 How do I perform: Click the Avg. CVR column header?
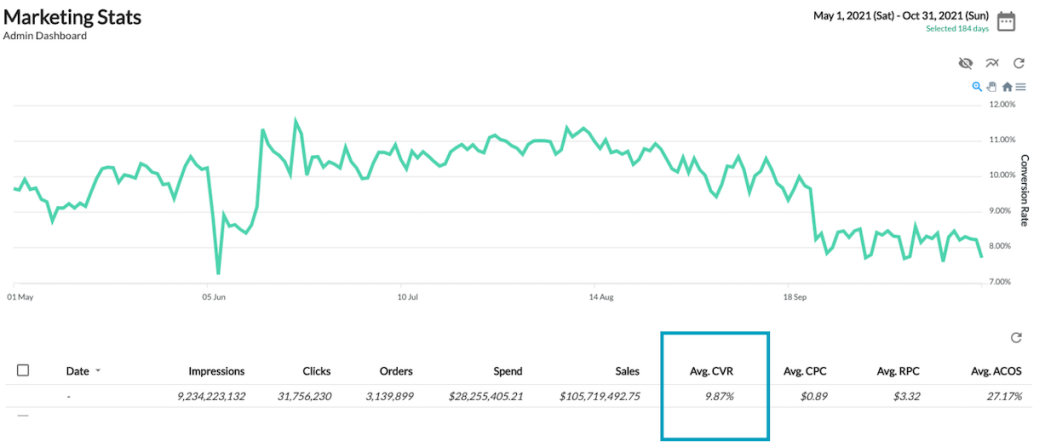tap(712, 371)
